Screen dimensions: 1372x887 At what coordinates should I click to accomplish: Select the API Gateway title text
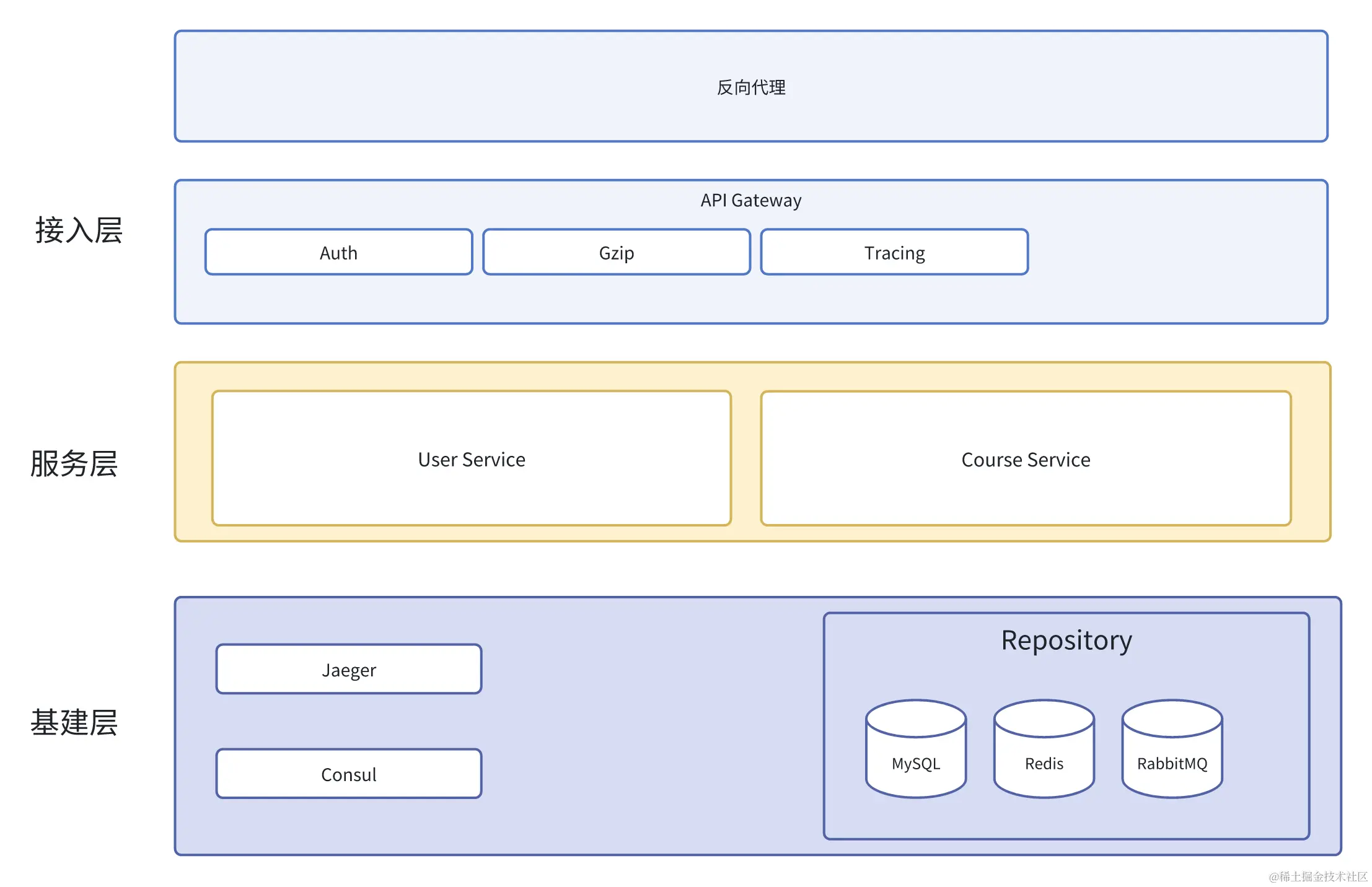750,200
